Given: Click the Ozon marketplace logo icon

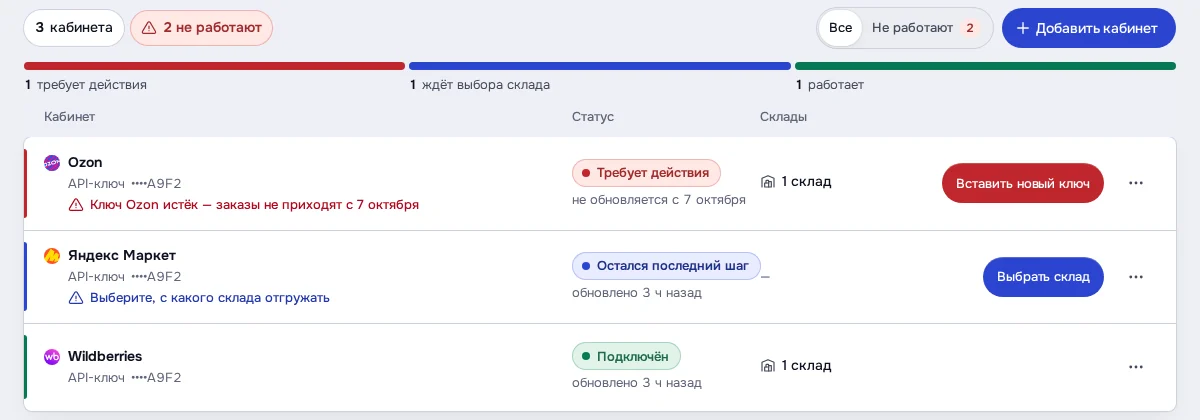Looking at the screenshot, I should pos(52,162).
